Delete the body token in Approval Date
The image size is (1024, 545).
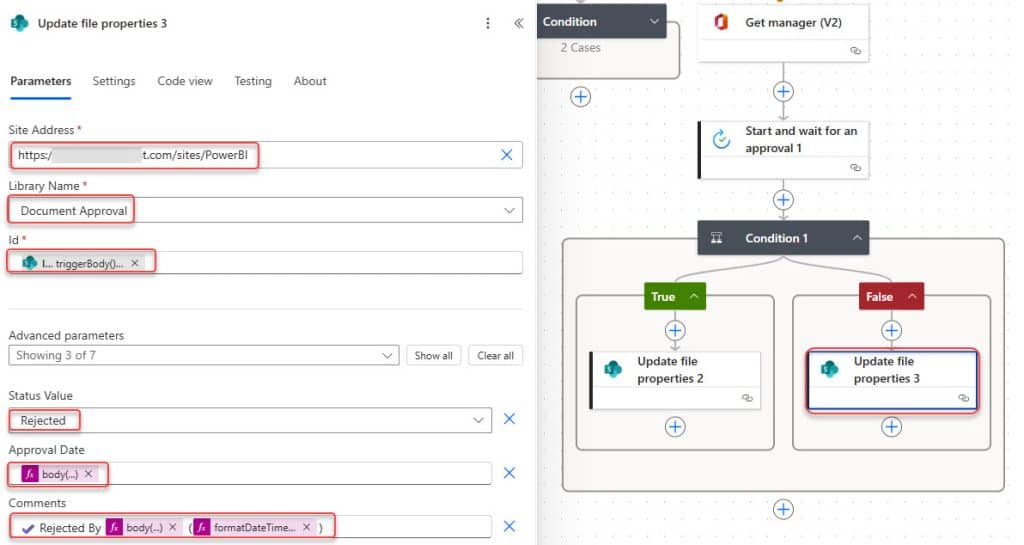pos(88,474)
